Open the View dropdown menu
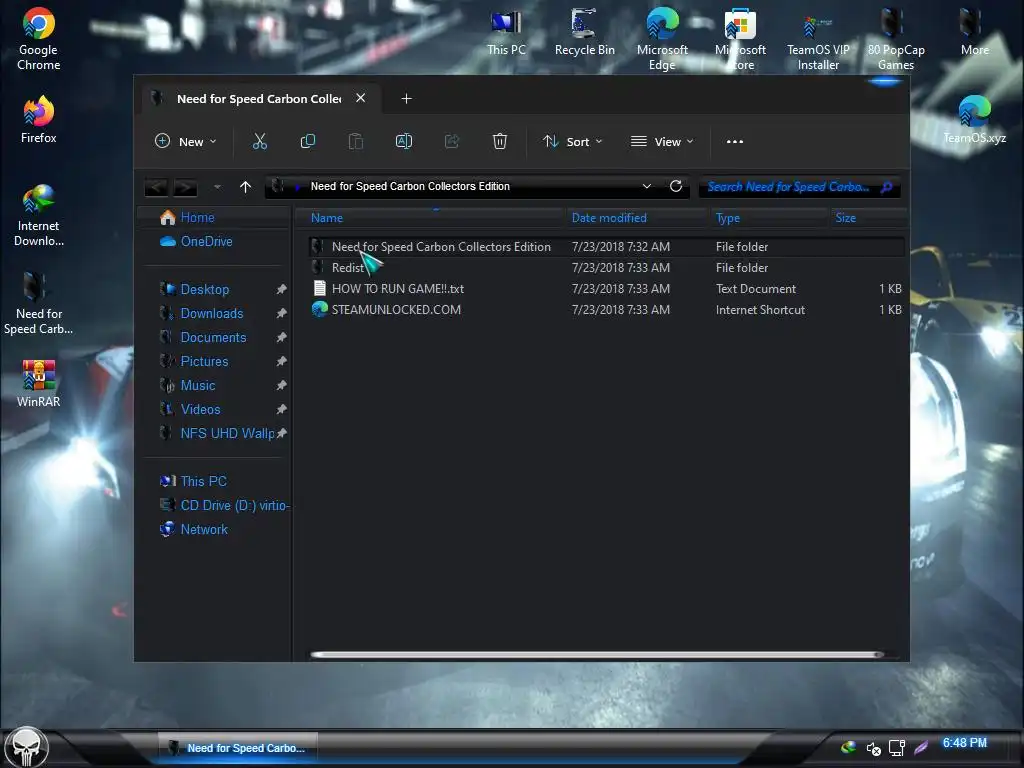This screenshot has width=1024, height=768. 662,141
